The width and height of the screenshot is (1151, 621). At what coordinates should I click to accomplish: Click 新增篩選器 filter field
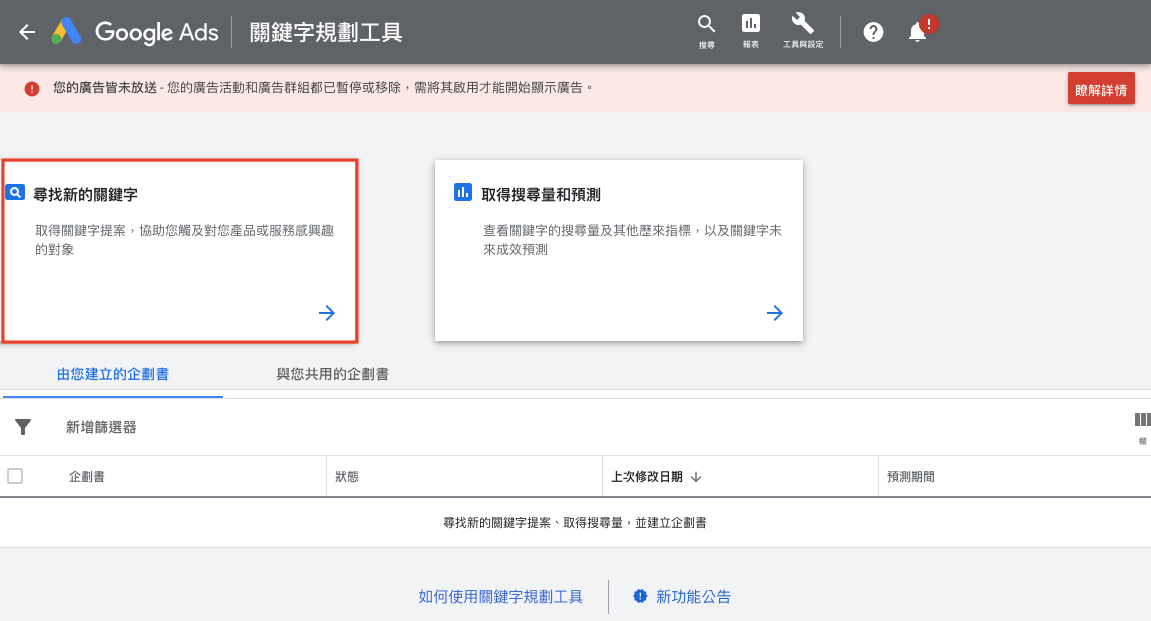(x=101, y=427)
